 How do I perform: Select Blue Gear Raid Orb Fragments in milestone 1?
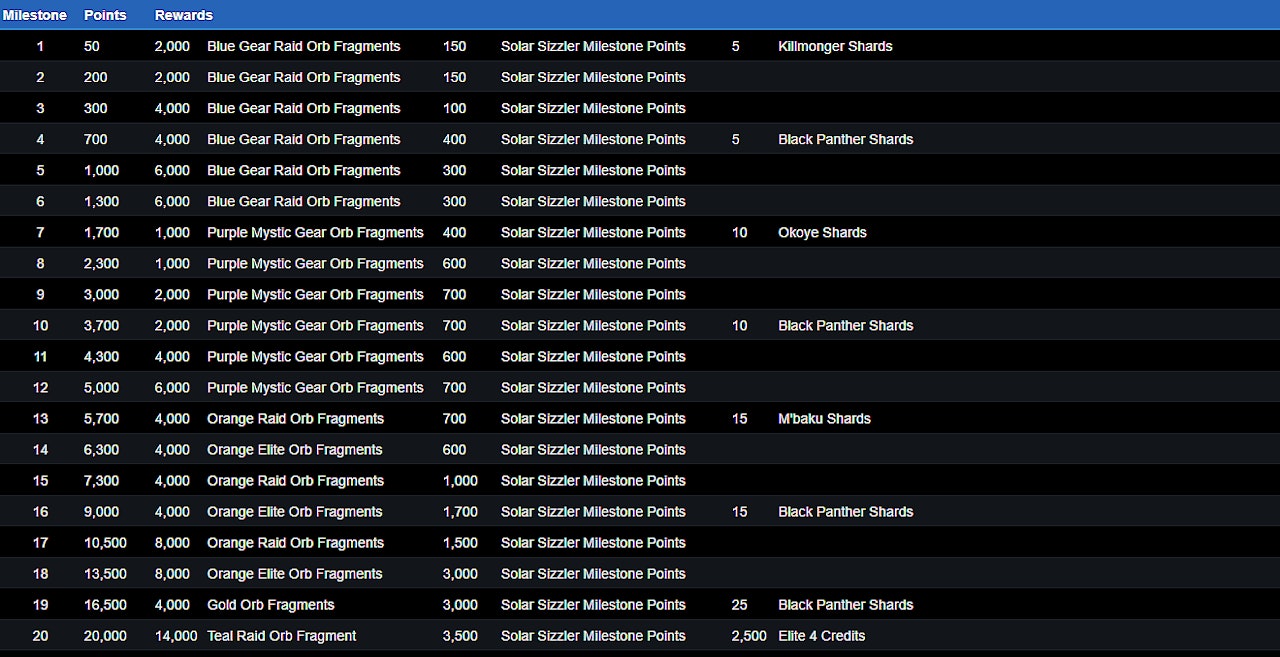click(303, 46)
